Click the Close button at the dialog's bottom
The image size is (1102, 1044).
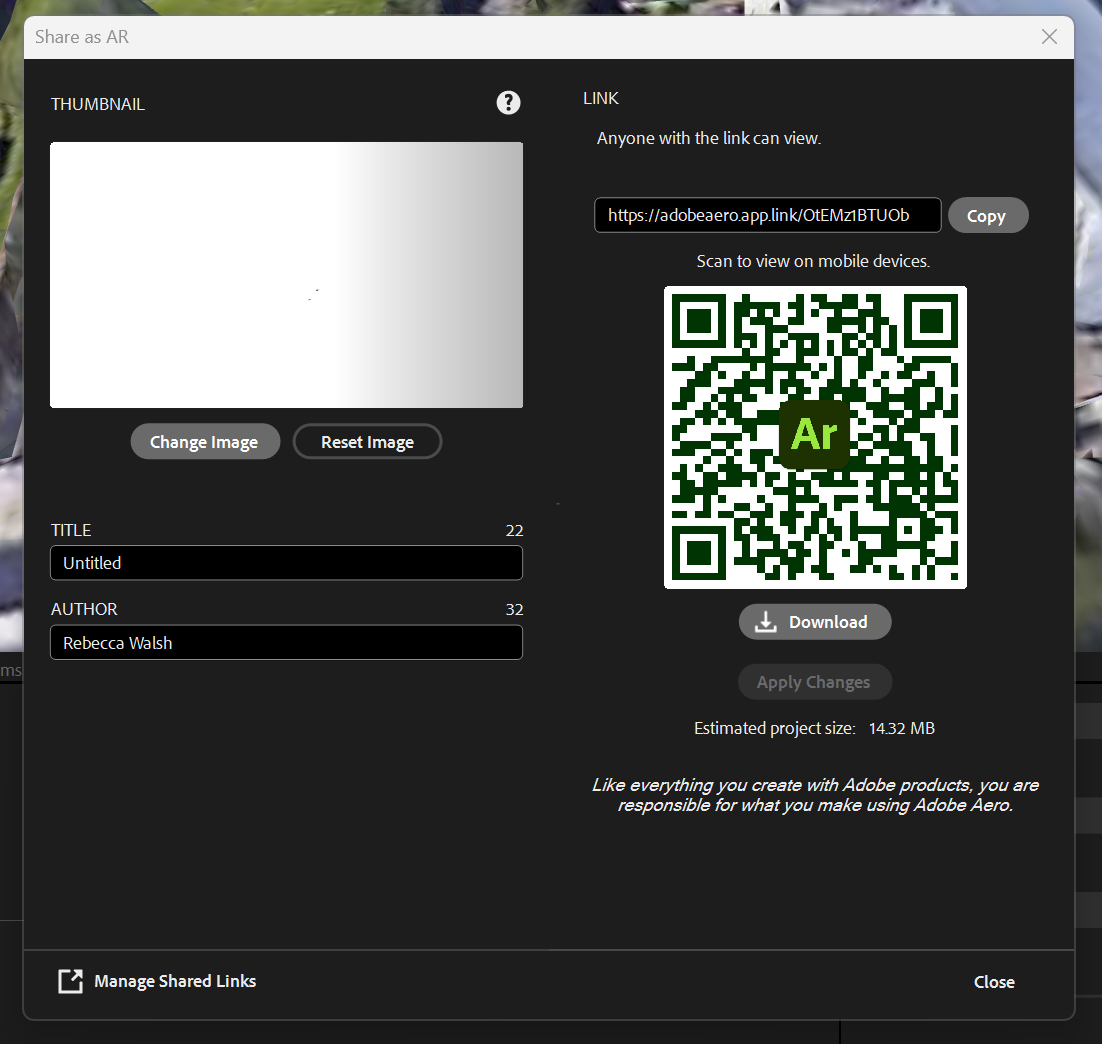[x=994, y=981]
